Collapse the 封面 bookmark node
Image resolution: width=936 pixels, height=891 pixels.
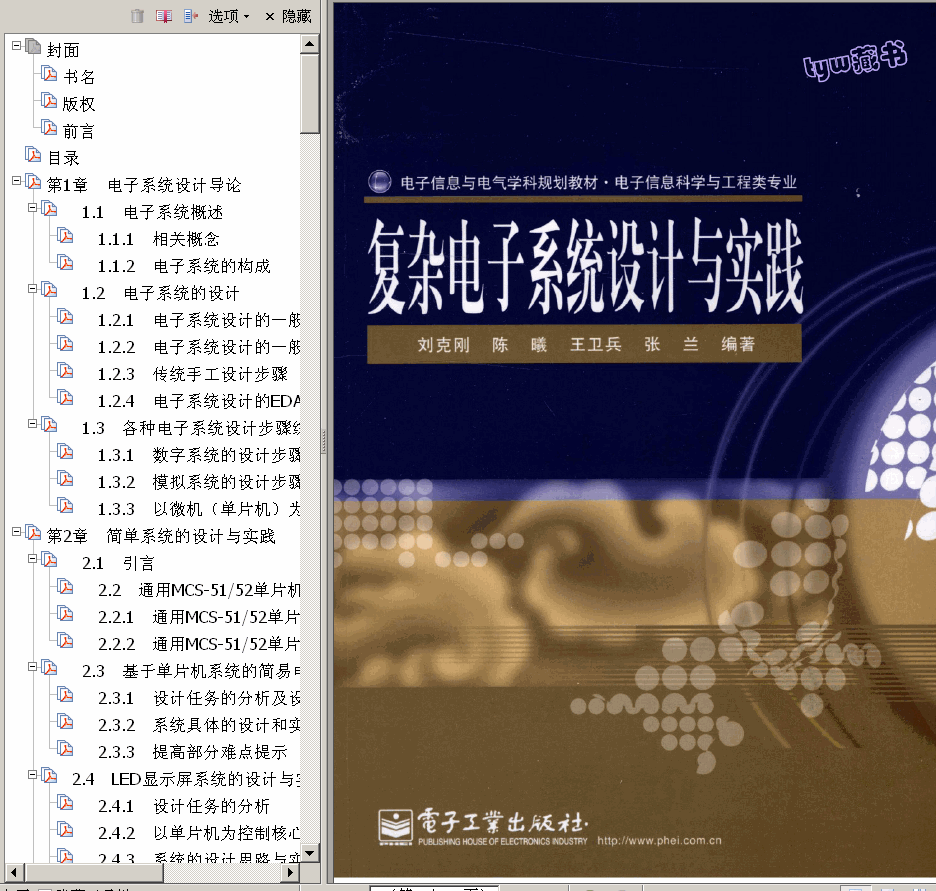tap(17, 45)
